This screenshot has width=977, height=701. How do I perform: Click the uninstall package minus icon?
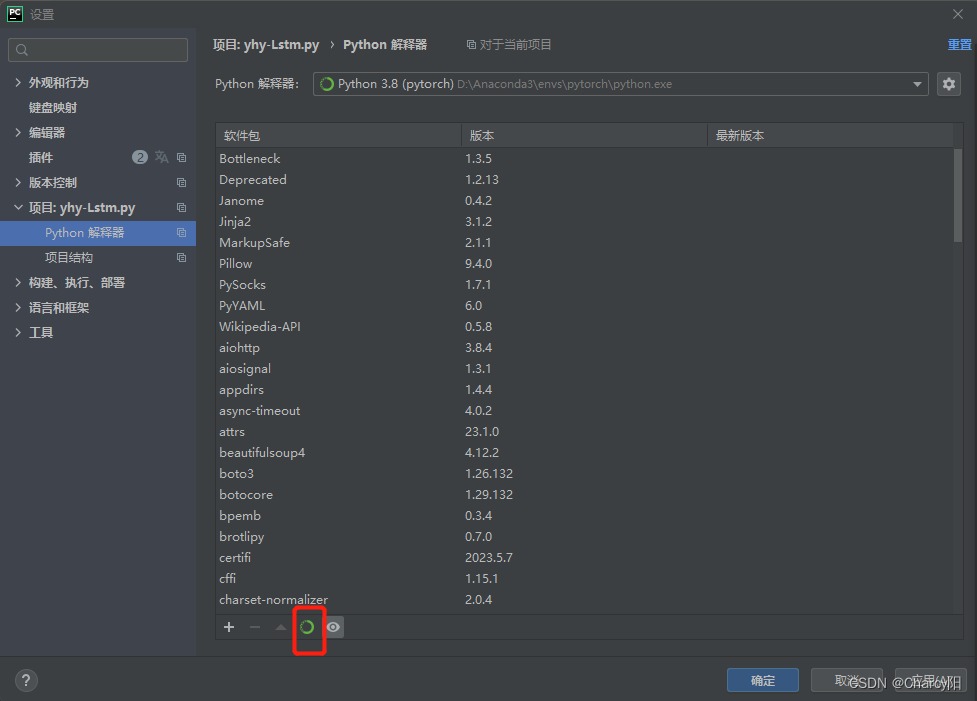click(255, 627)
